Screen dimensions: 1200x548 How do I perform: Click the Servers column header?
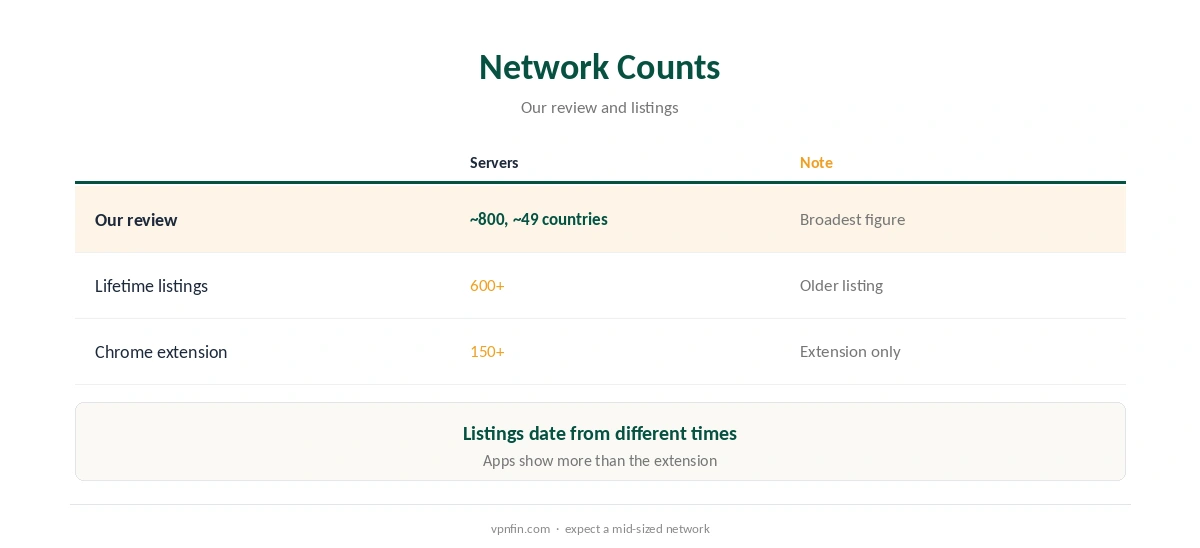pyautogui.click(x=494, y=163)
